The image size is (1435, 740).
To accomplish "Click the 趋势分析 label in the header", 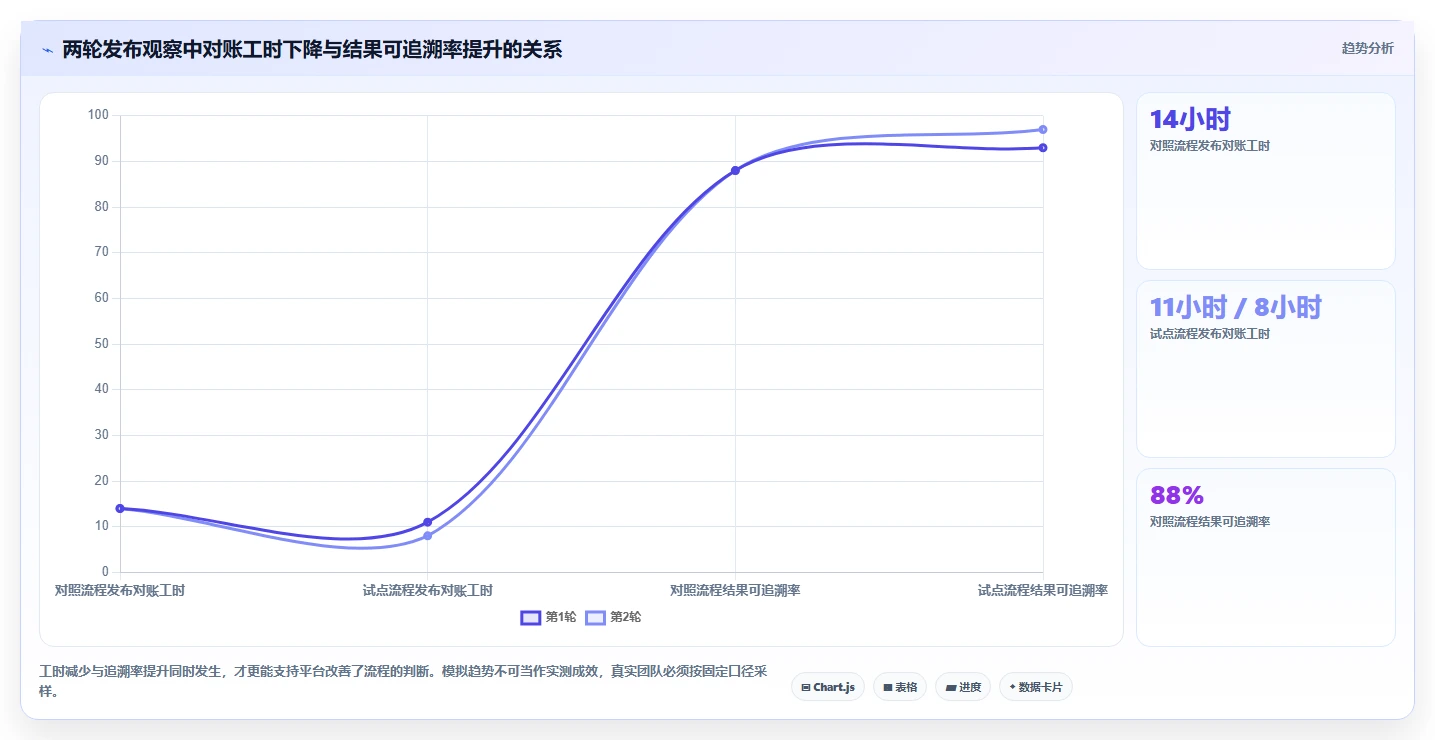I will point(1367,48).
